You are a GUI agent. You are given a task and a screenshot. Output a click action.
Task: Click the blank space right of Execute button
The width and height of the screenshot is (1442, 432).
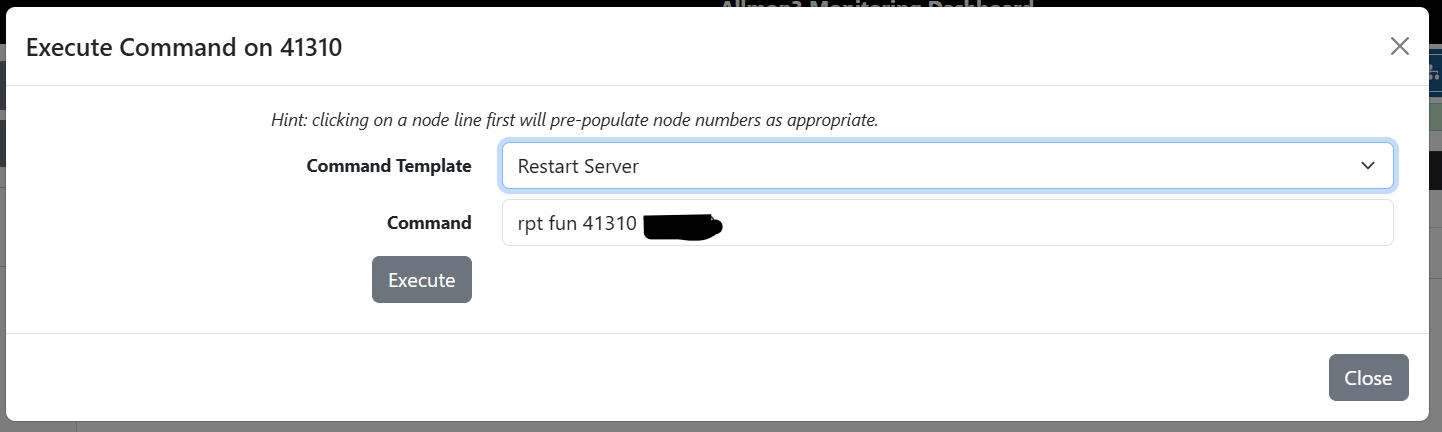900,280
